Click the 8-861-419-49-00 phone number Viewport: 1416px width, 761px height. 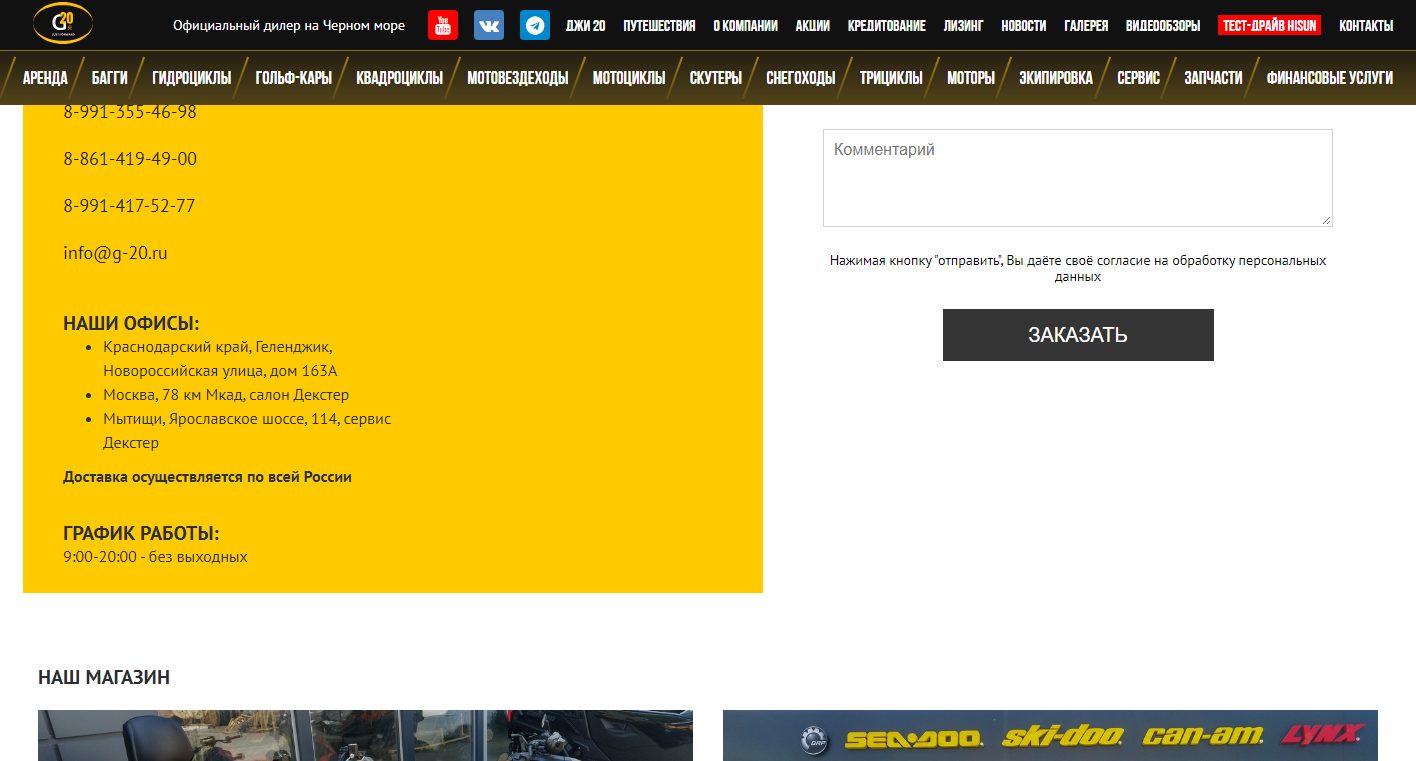(x=130, y=159)
